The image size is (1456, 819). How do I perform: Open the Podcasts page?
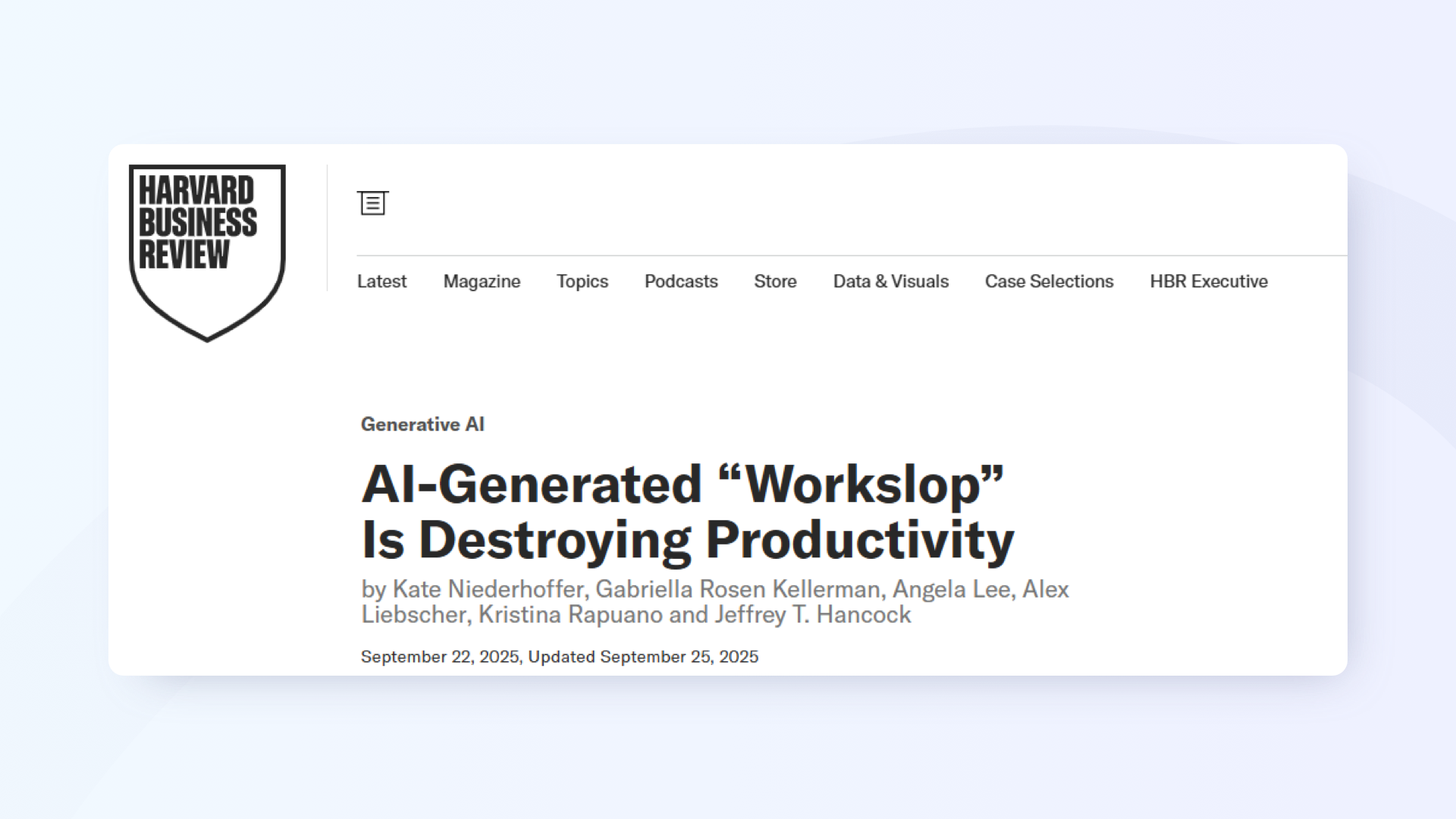[680, 281]
